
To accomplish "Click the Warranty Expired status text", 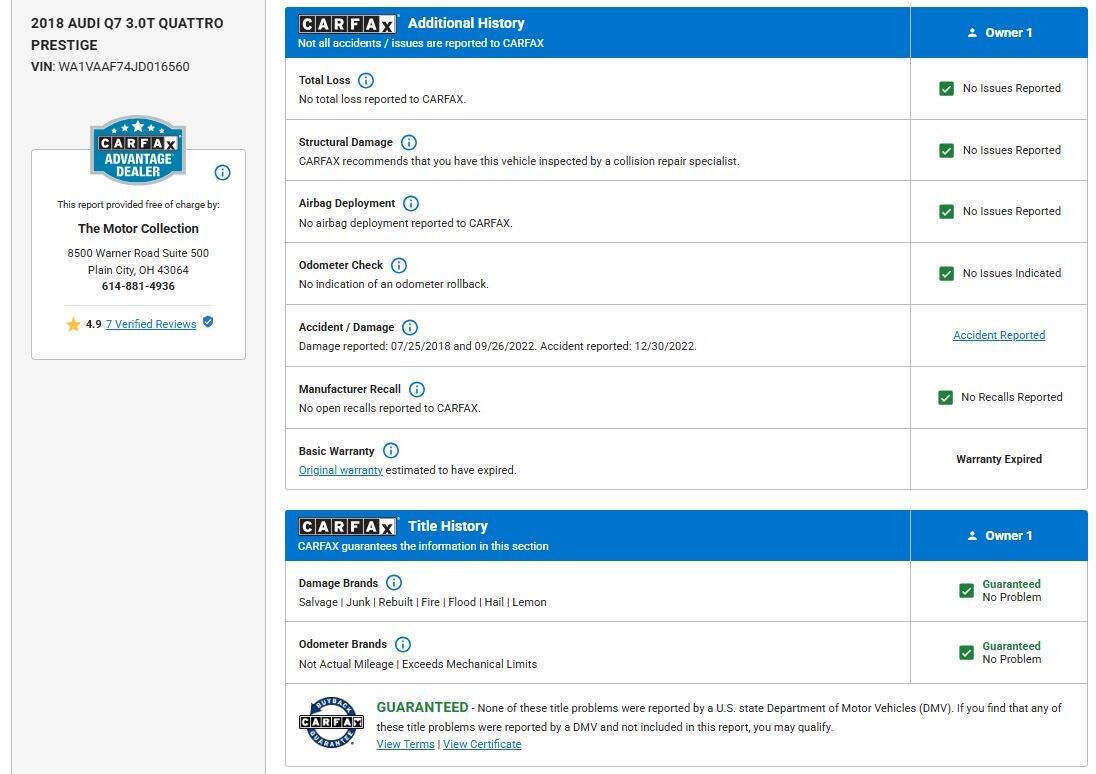I will coord(999,459).
